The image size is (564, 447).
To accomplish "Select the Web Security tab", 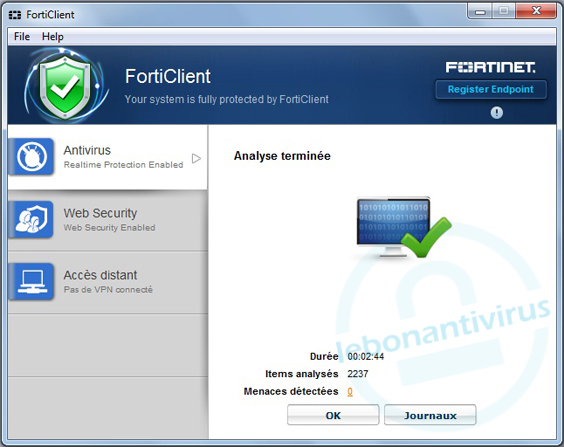I will coord(108,220).
